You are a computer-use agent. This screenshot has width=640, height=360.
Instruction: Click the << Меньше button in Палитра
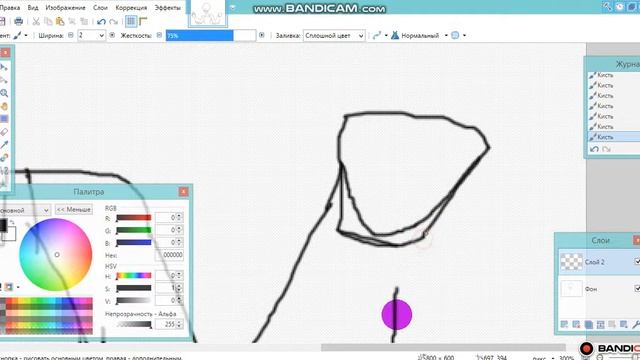click(74, 209)
